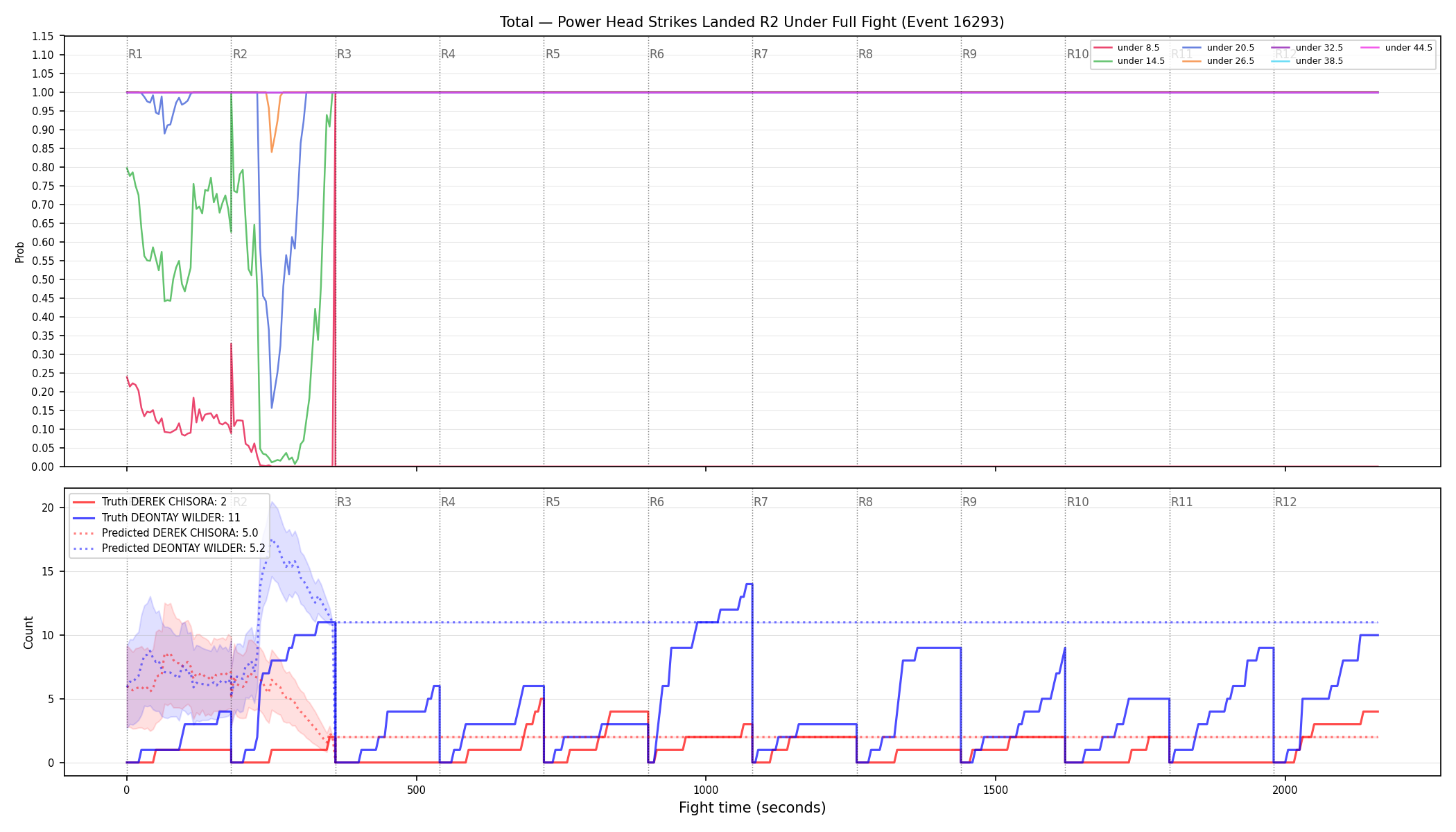Click the R8 round marker in the Count chart
Viewport: 1456px width, 832px height.
(x=865, y=502)
